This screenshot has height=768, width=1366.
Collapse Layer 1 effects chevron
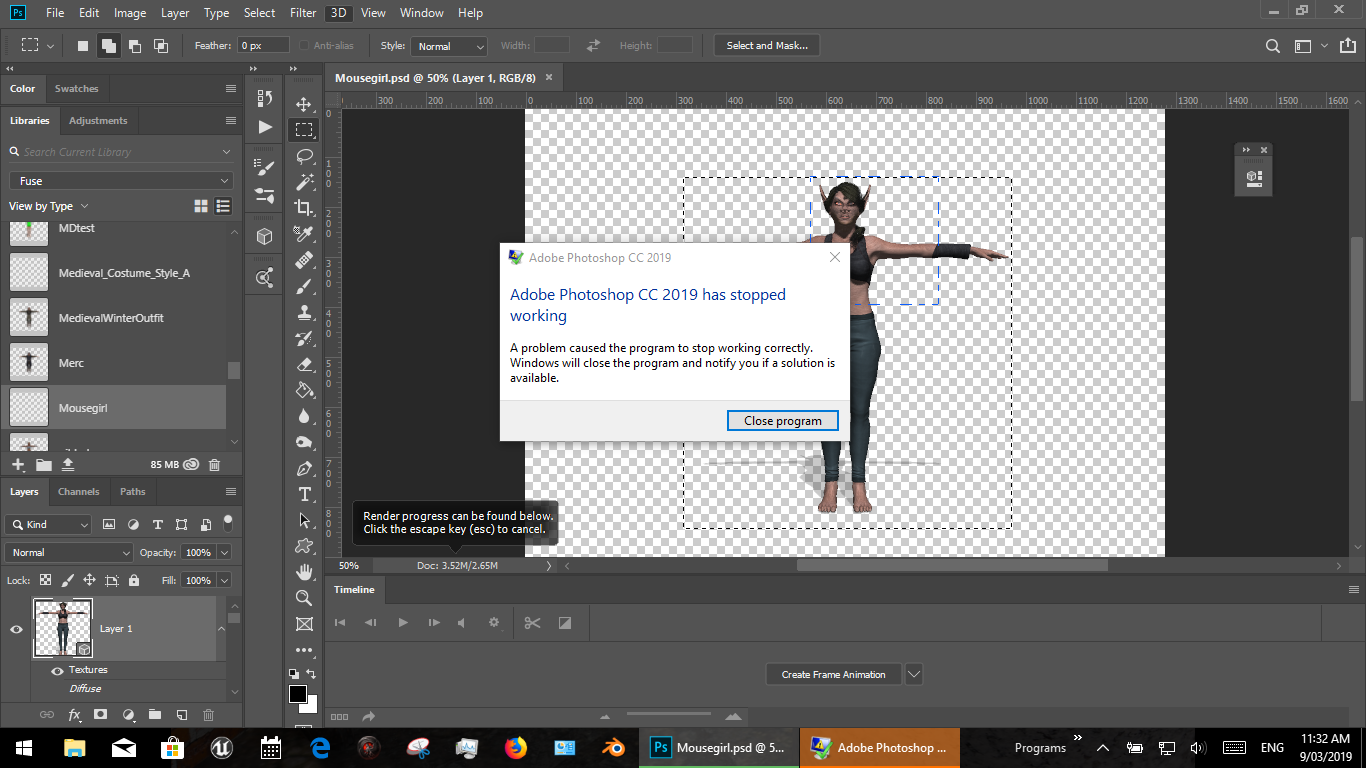221,629
